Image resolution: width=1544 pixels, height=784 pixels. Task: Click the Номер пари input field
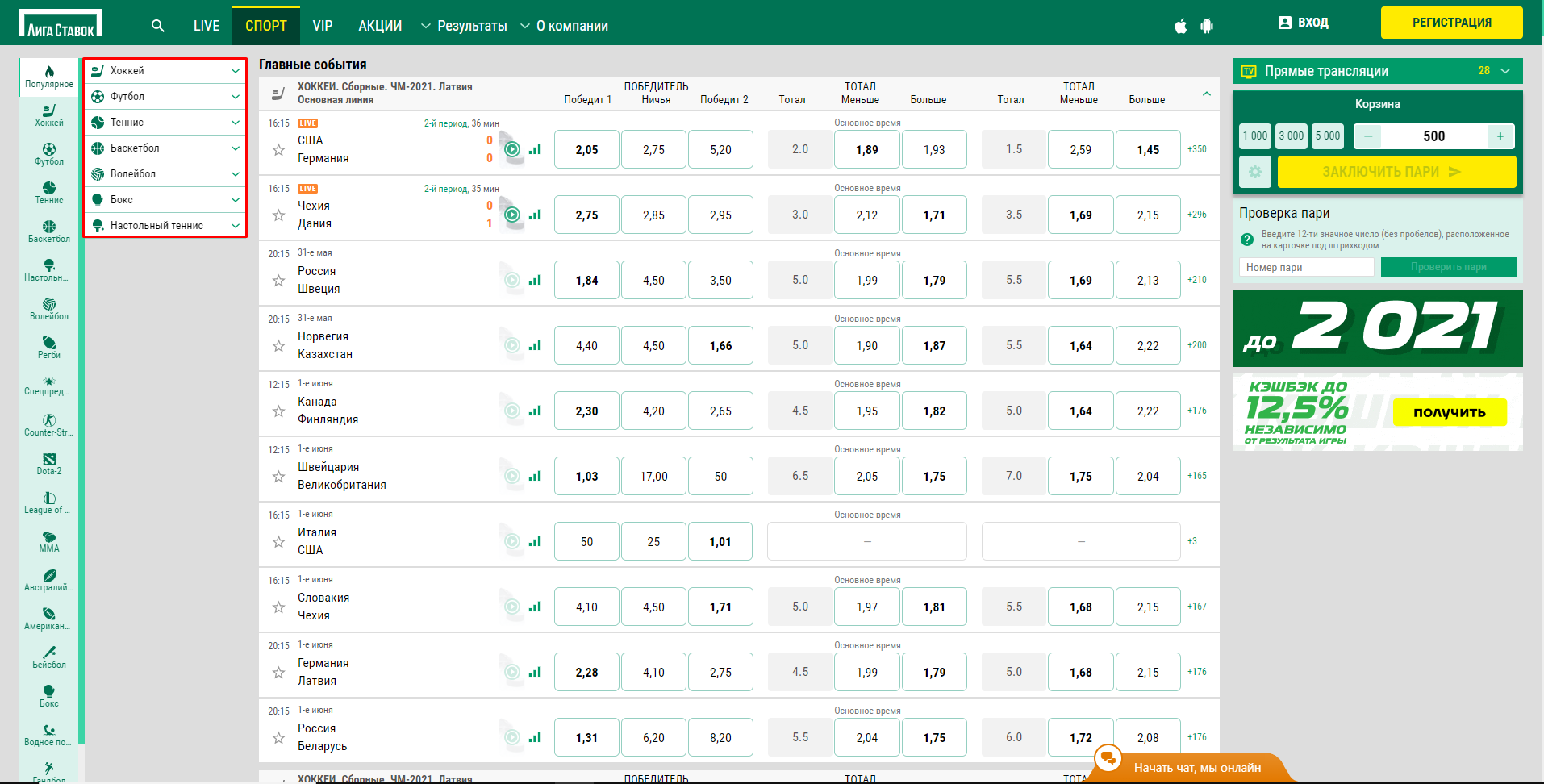pyautogui.click(x=1306, y=267)
